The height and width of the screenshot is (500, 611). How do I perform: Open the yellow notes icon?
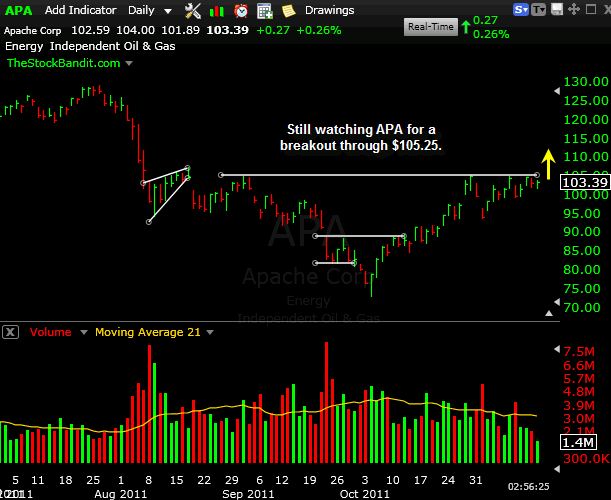pos(289,11)
